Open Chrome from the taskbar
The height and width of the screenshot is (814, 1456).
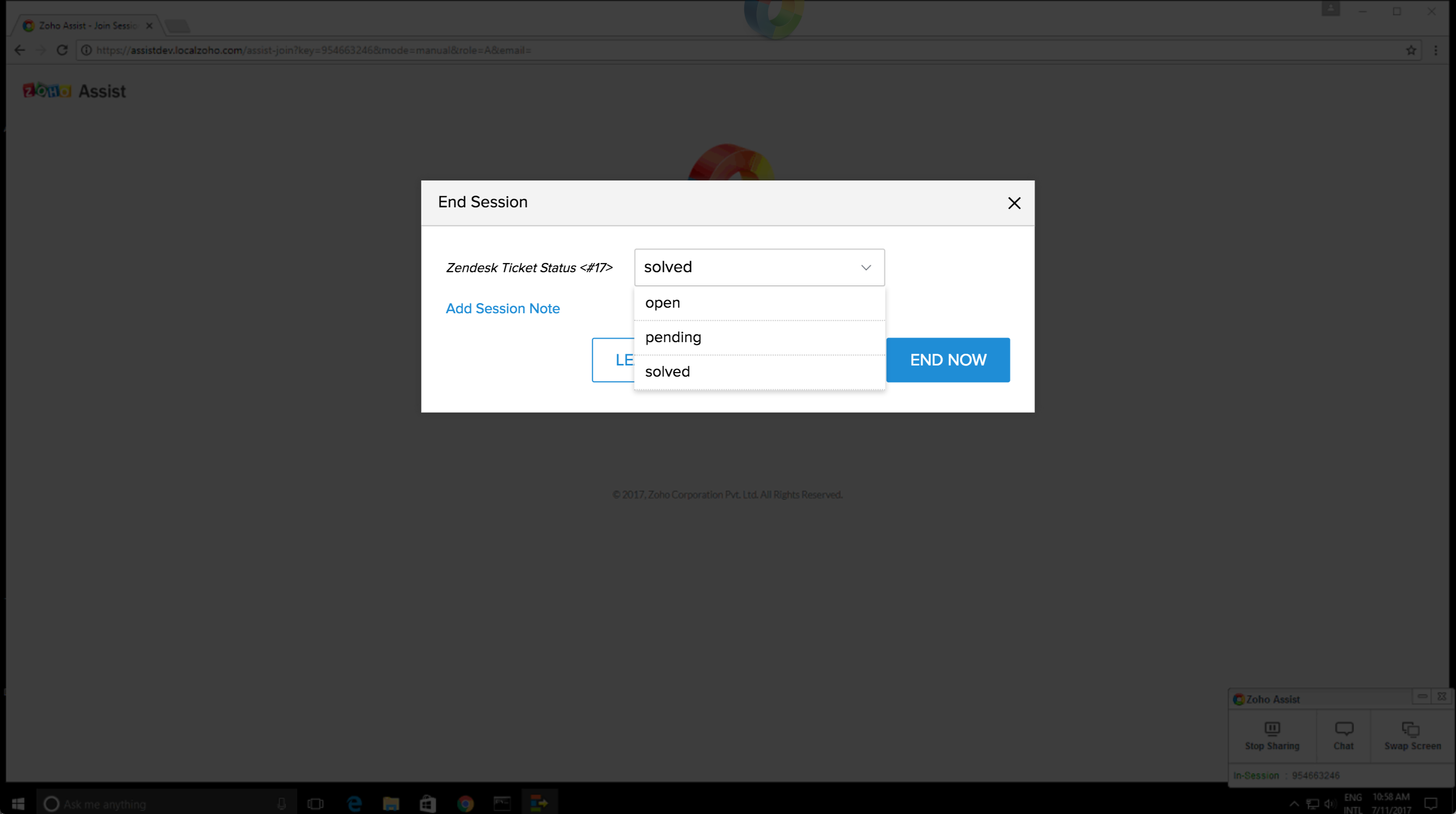pyautogui.click(x=465, y=803)
